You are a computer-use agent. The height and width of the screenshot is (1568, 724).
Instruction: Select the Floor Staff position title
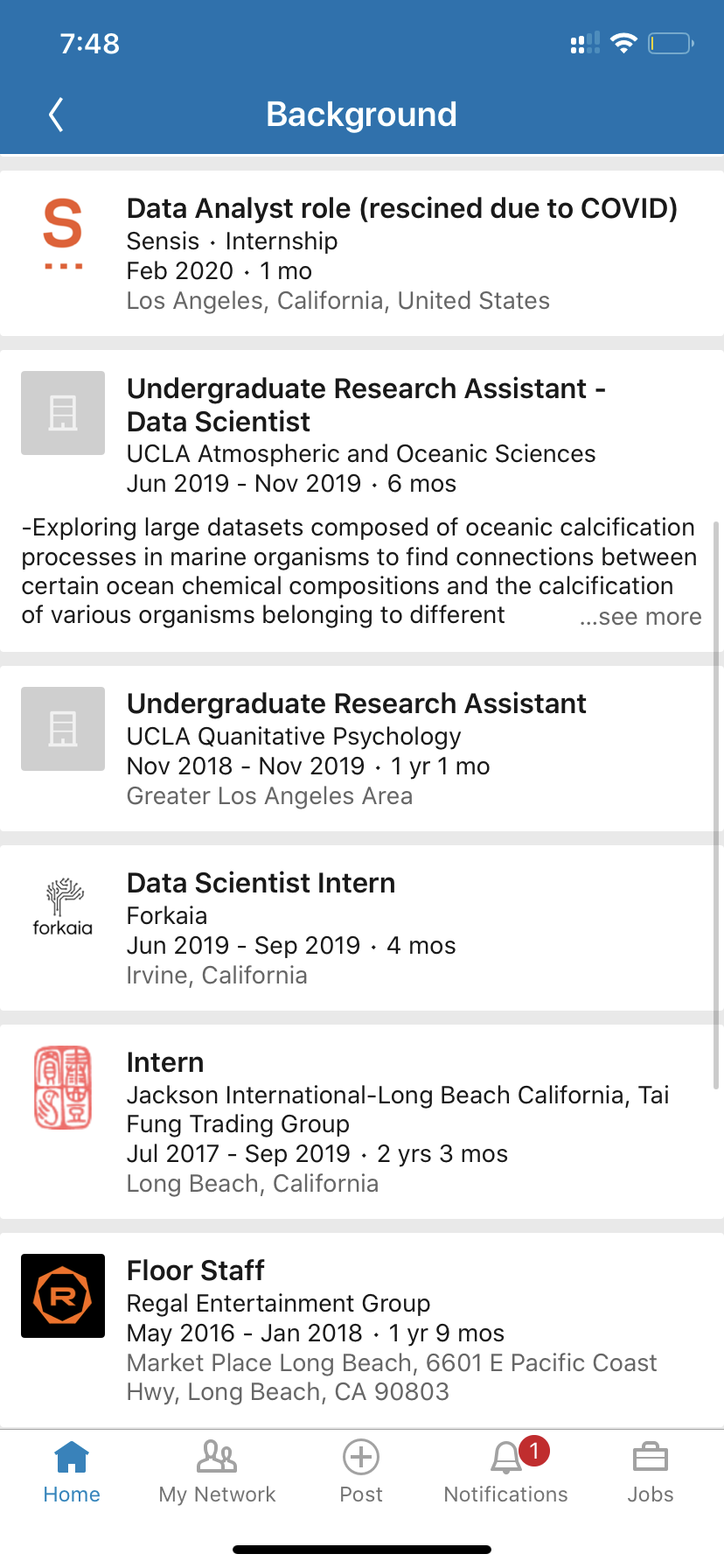[196, 1270]
